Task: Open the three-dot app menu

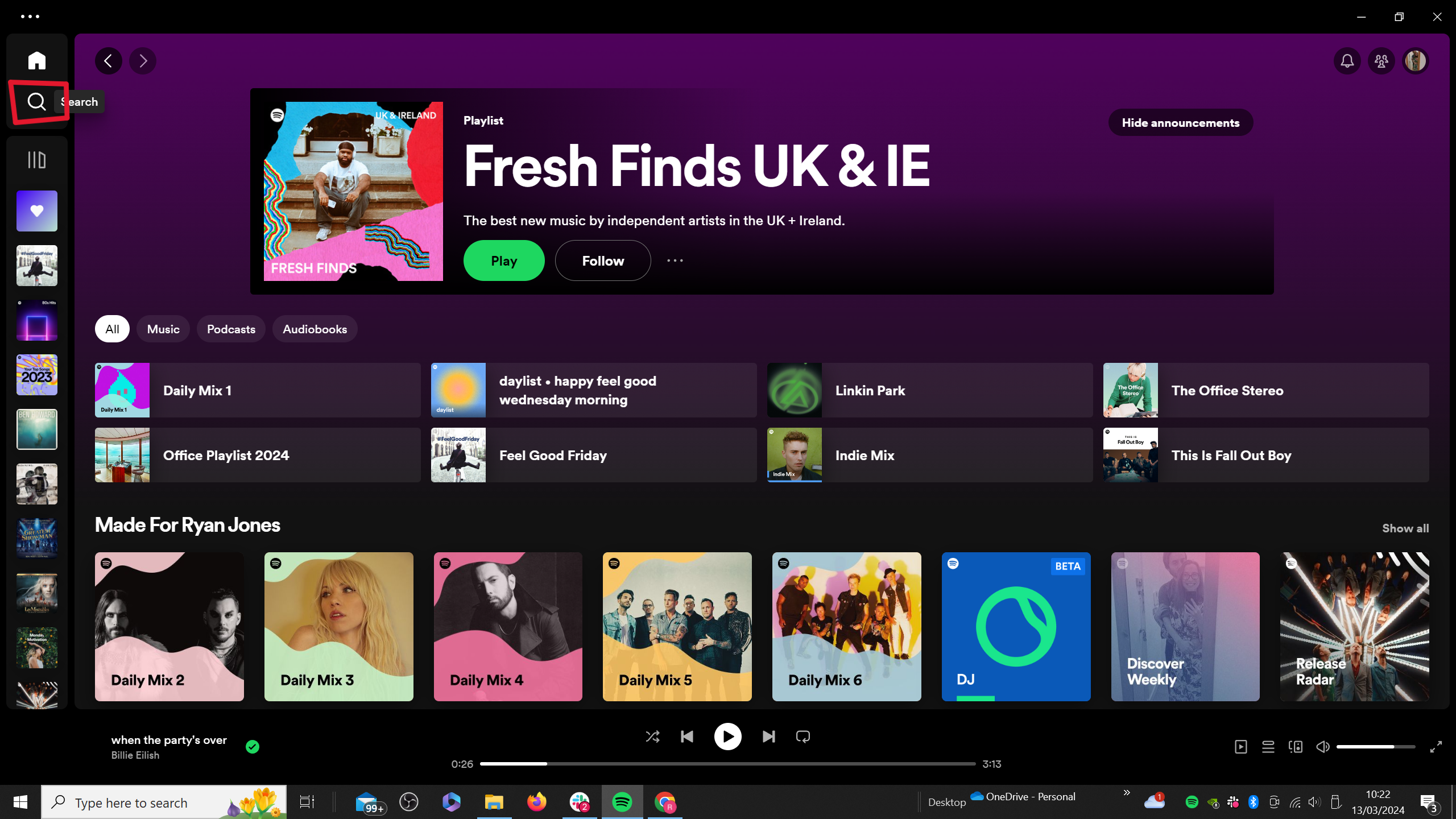Action: pyautogui.click(x=30, y=16)
